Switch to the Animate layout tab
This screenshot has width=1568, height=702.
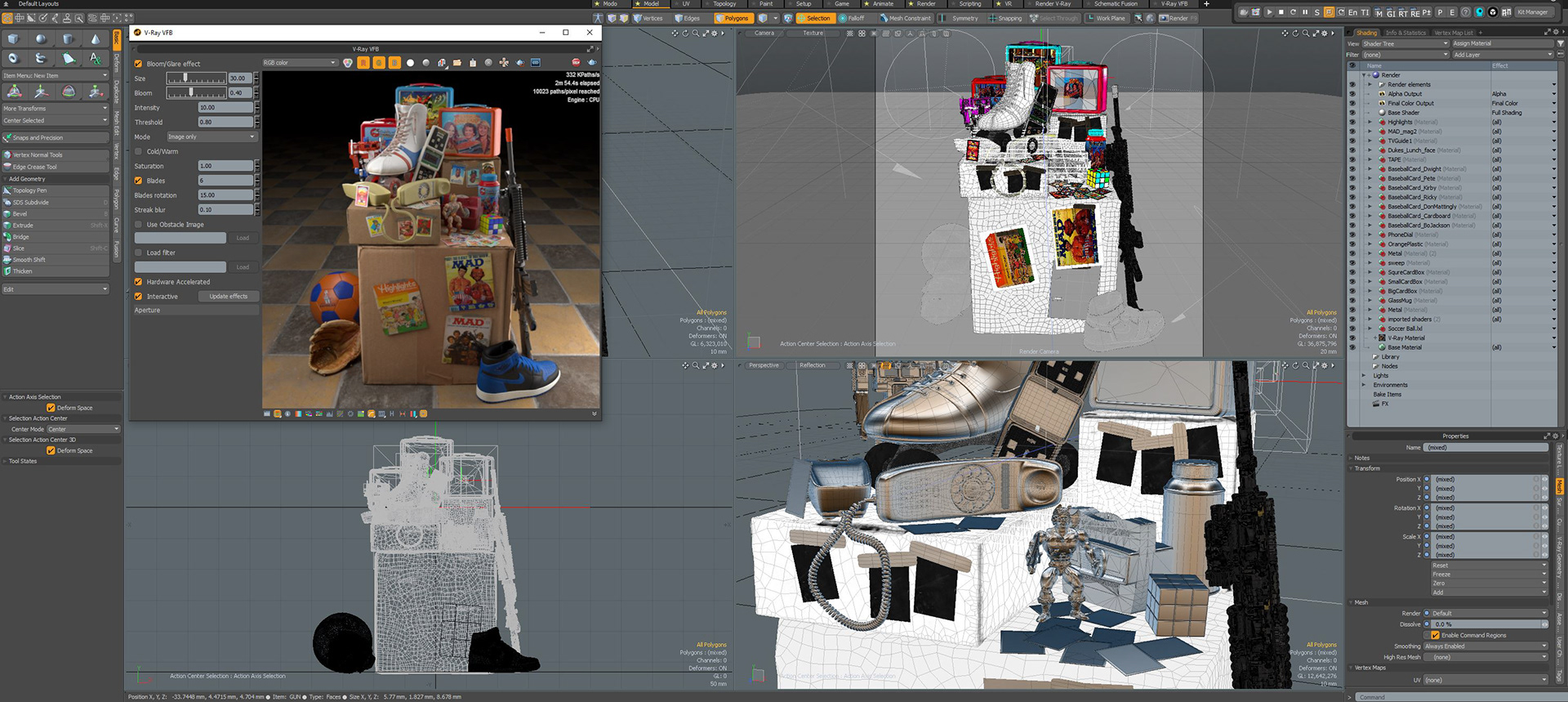click(882, 4)
